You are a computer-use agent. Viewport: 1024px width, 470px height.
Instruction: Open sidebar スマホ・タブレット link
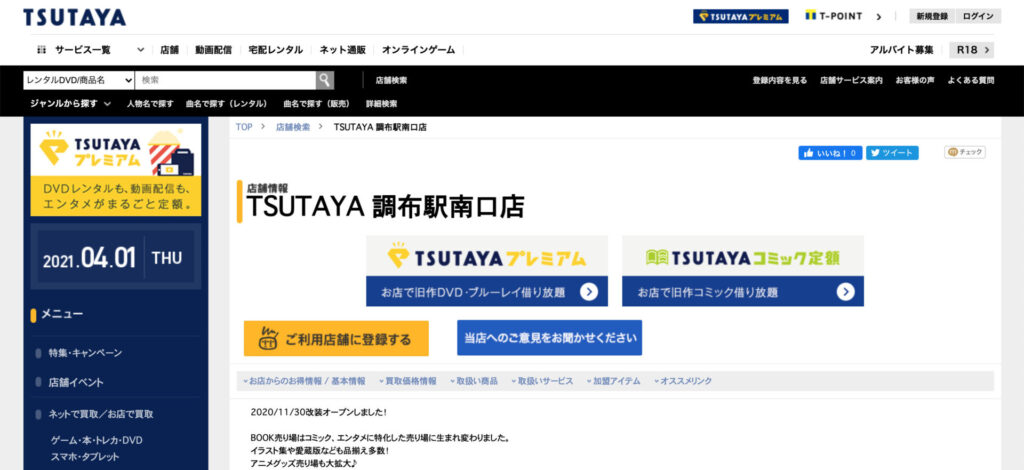tap(85, 457)
